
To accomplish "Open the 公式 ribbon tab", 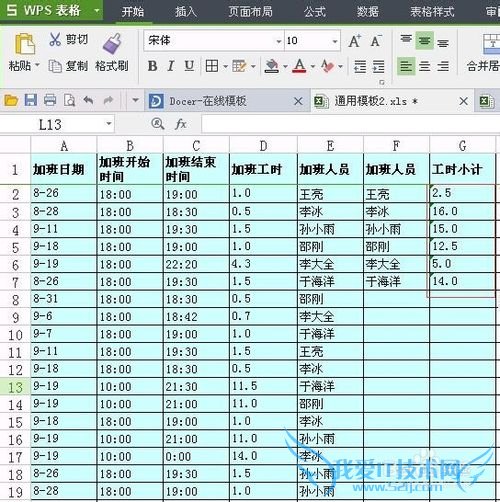I will click(314, 12).
